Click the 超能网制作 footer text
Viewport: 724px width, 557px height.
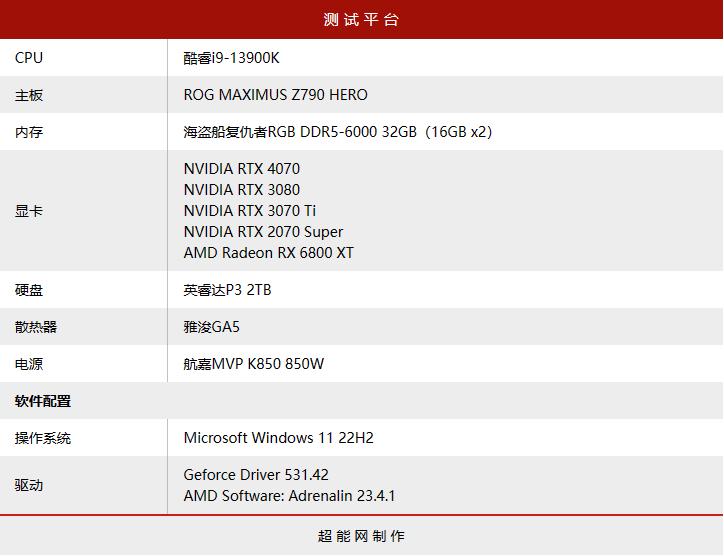361,536
